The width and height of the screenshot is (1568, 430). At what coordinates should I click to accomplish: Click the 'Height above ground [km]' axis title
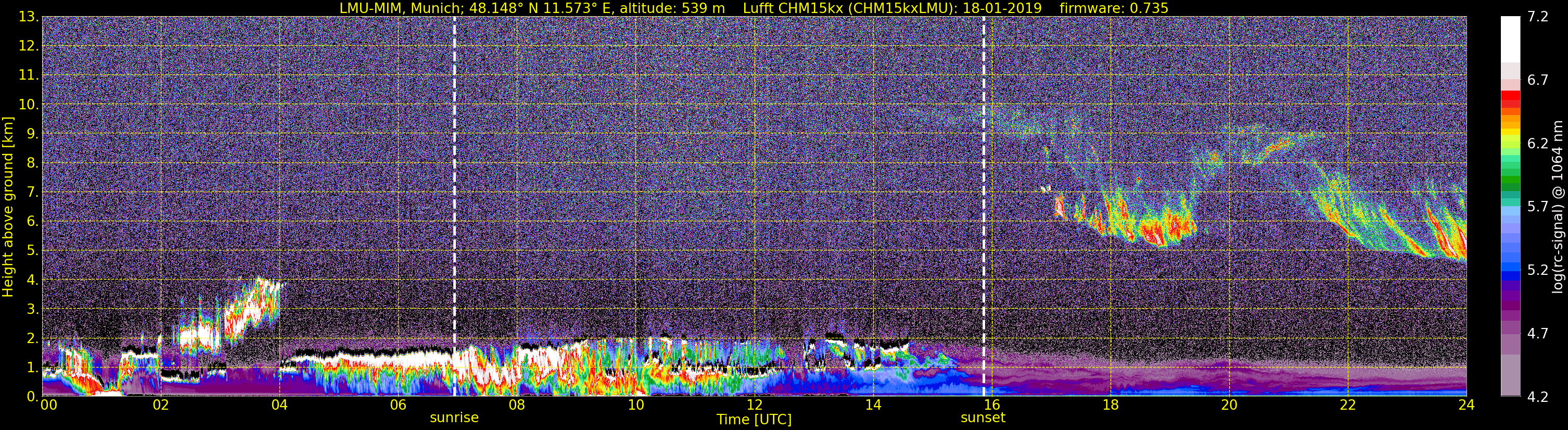8,207
